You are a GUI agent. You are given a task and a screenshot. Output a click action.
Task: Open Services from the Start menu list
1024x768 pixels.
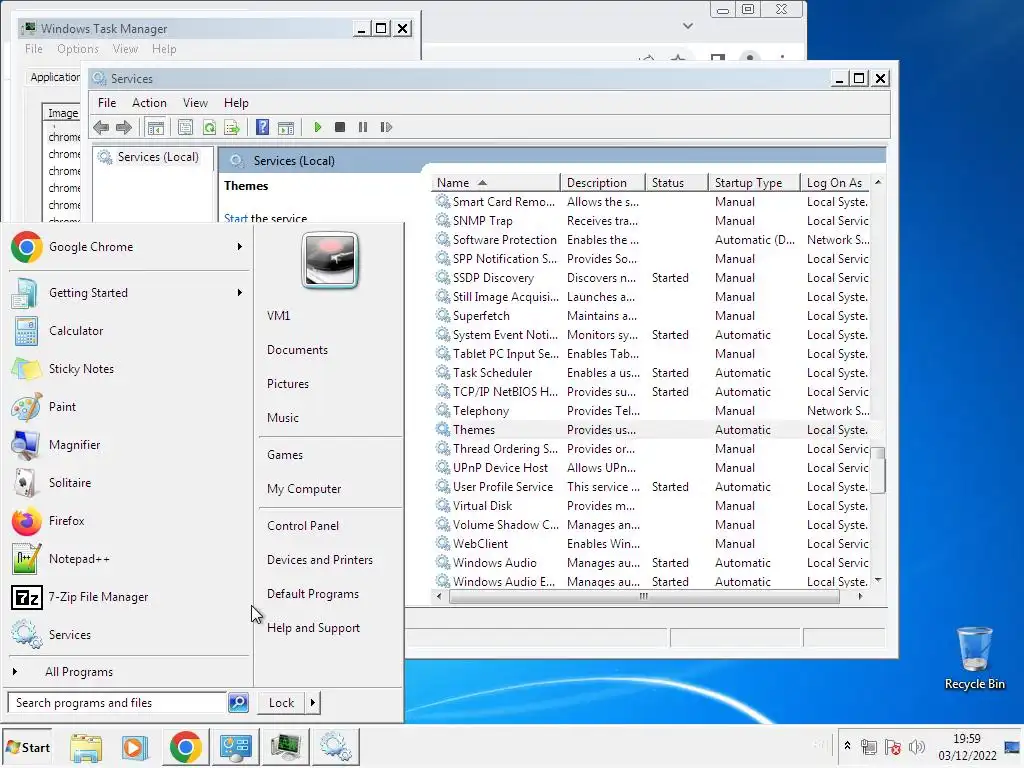pyautogui.click(x=129, y=635)
